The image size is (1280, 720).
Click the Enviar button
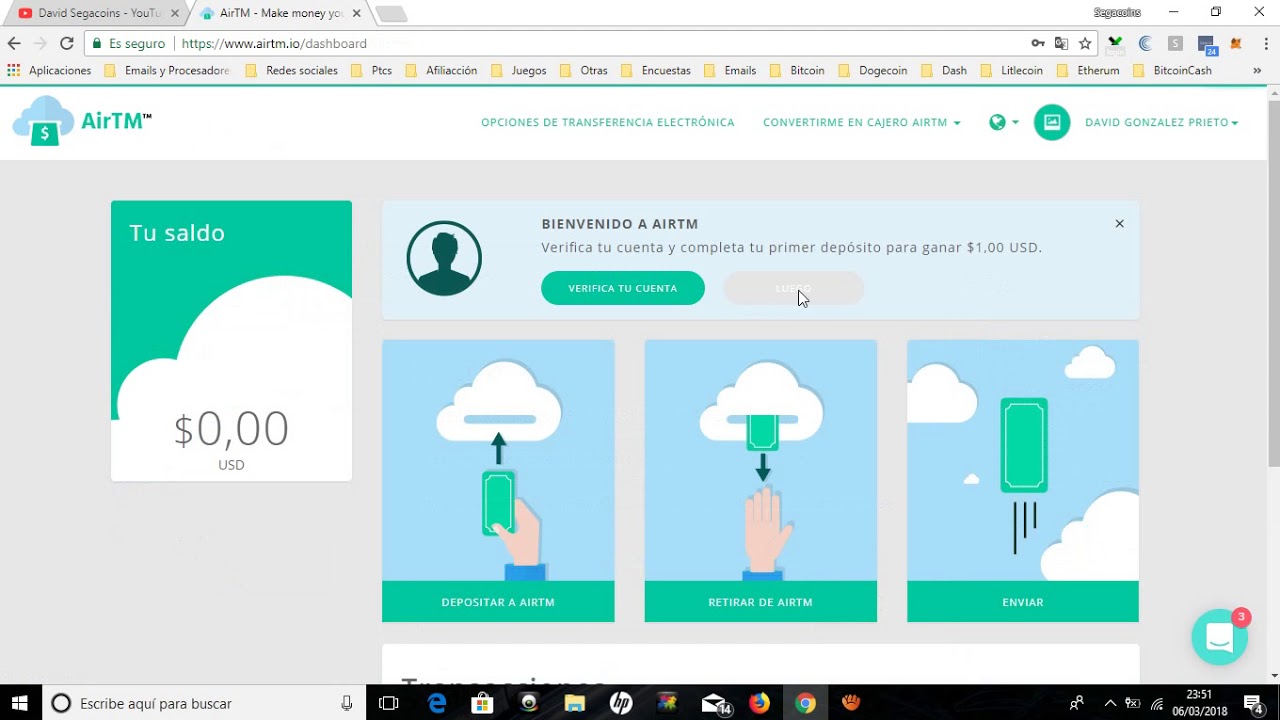coord(1022,602)
